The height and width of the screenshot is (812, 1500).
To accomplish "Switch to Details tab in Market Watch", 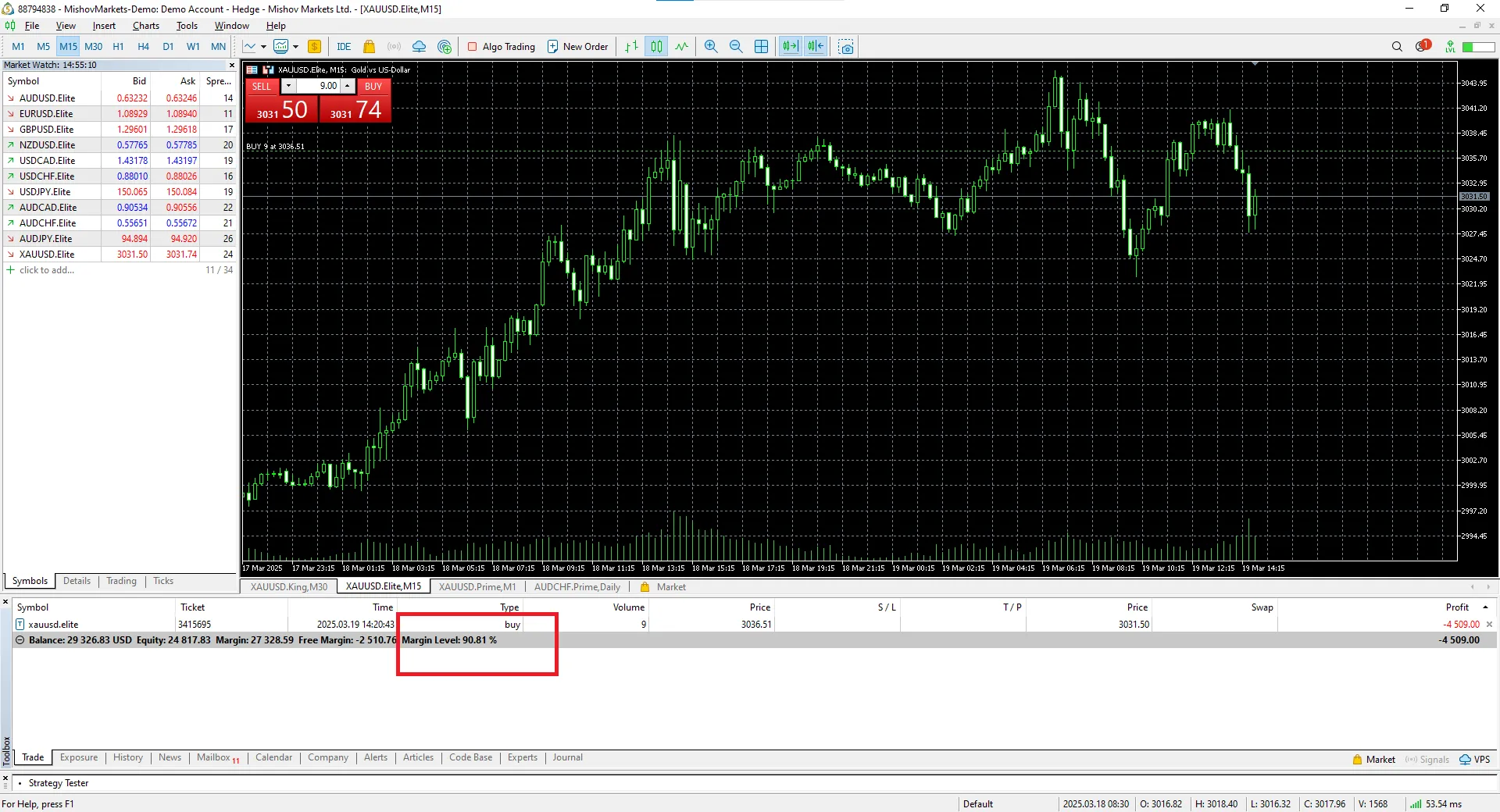I will click(x=77, y=581).
